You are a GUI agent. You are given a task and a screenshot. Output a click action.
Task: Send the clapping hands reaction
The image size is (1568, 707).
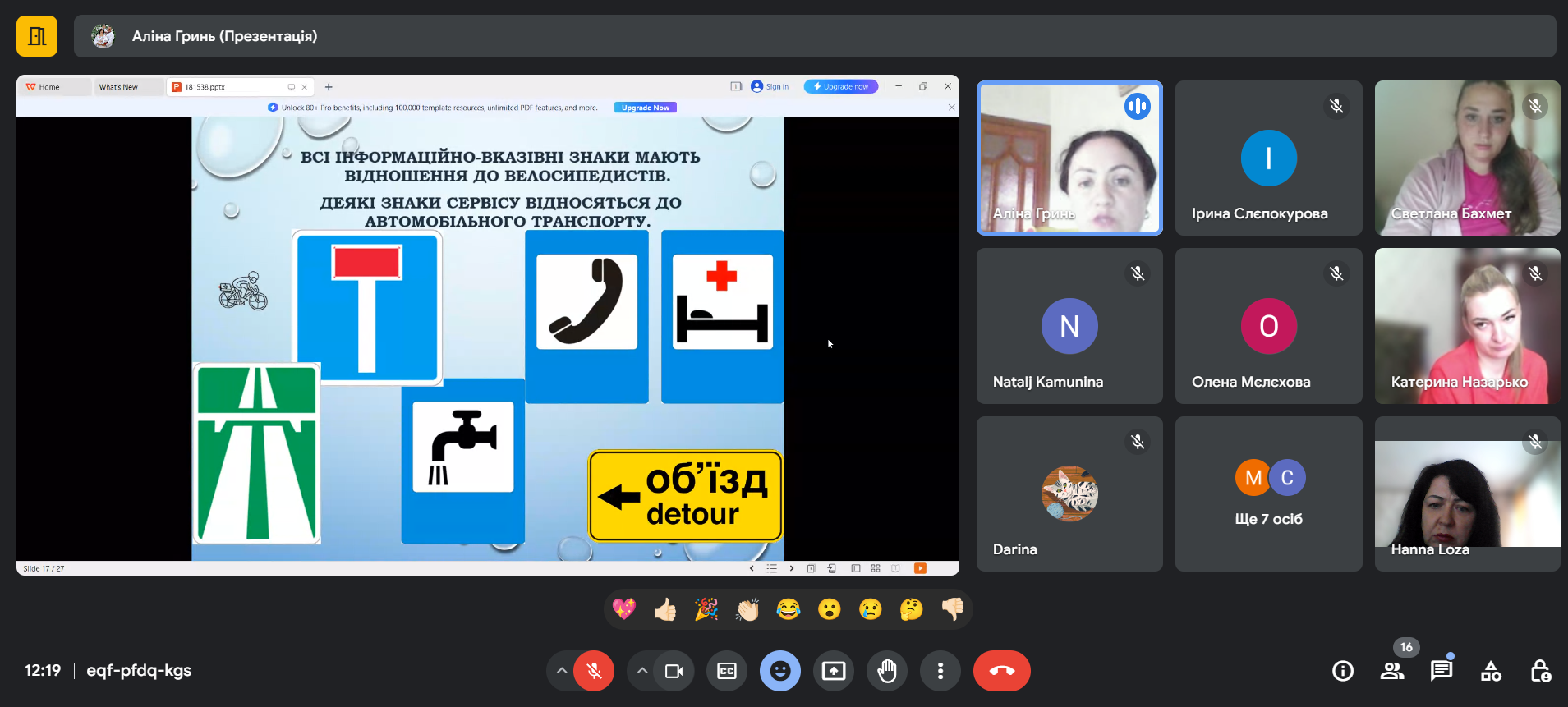point(747,609)
